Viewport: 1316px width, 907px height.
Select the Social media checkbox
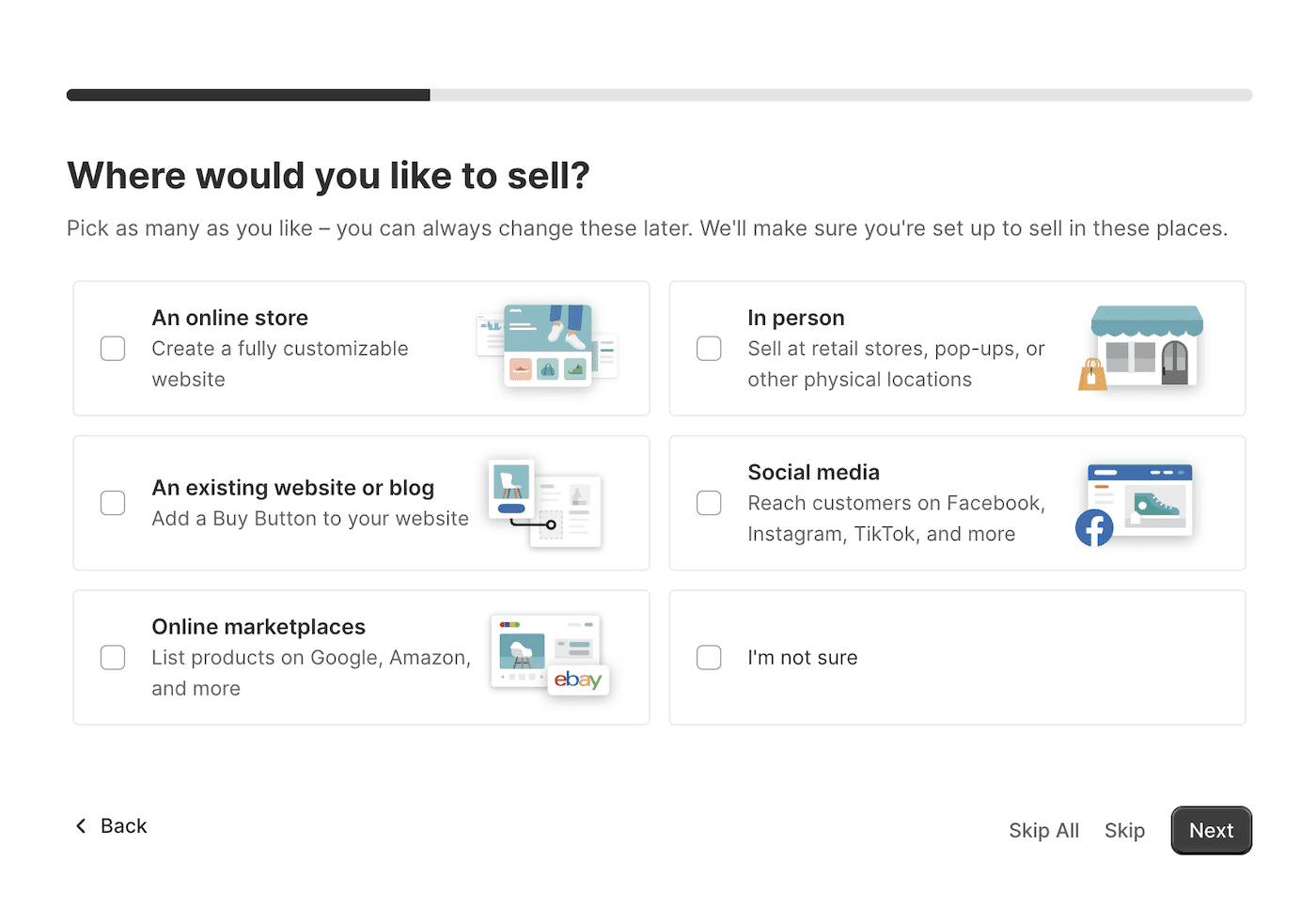(x=709, y=503)
